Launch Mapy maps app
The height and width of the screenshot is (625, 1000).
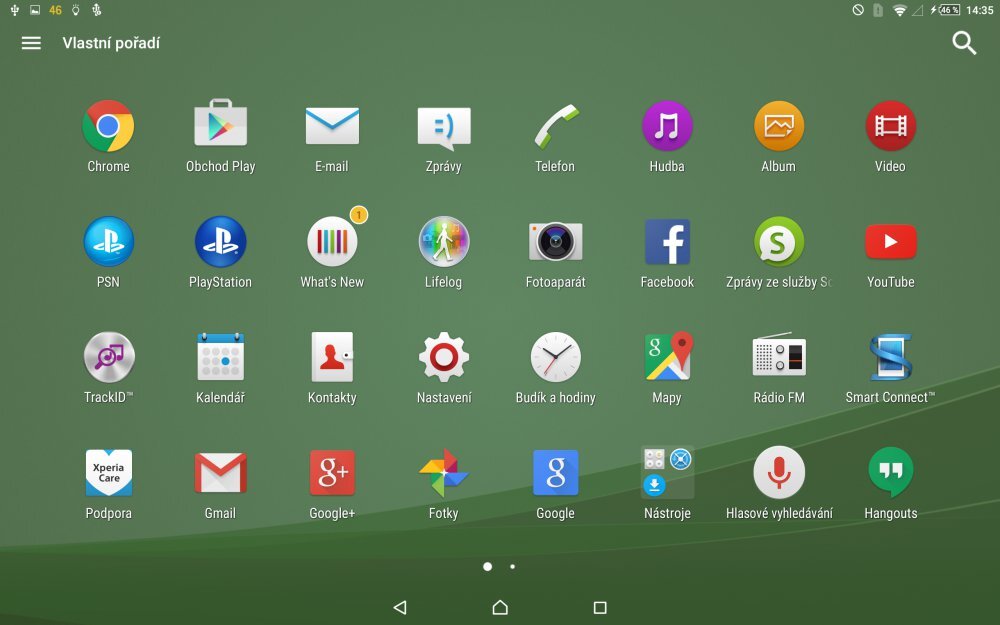(668, 356)
